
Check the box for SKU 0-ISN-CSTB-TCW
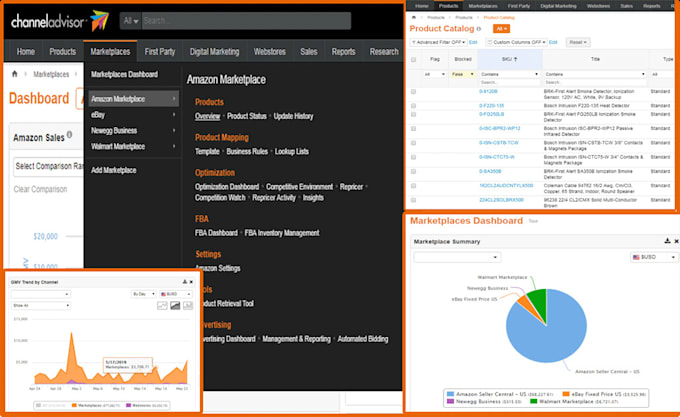[x=413, y=143]
